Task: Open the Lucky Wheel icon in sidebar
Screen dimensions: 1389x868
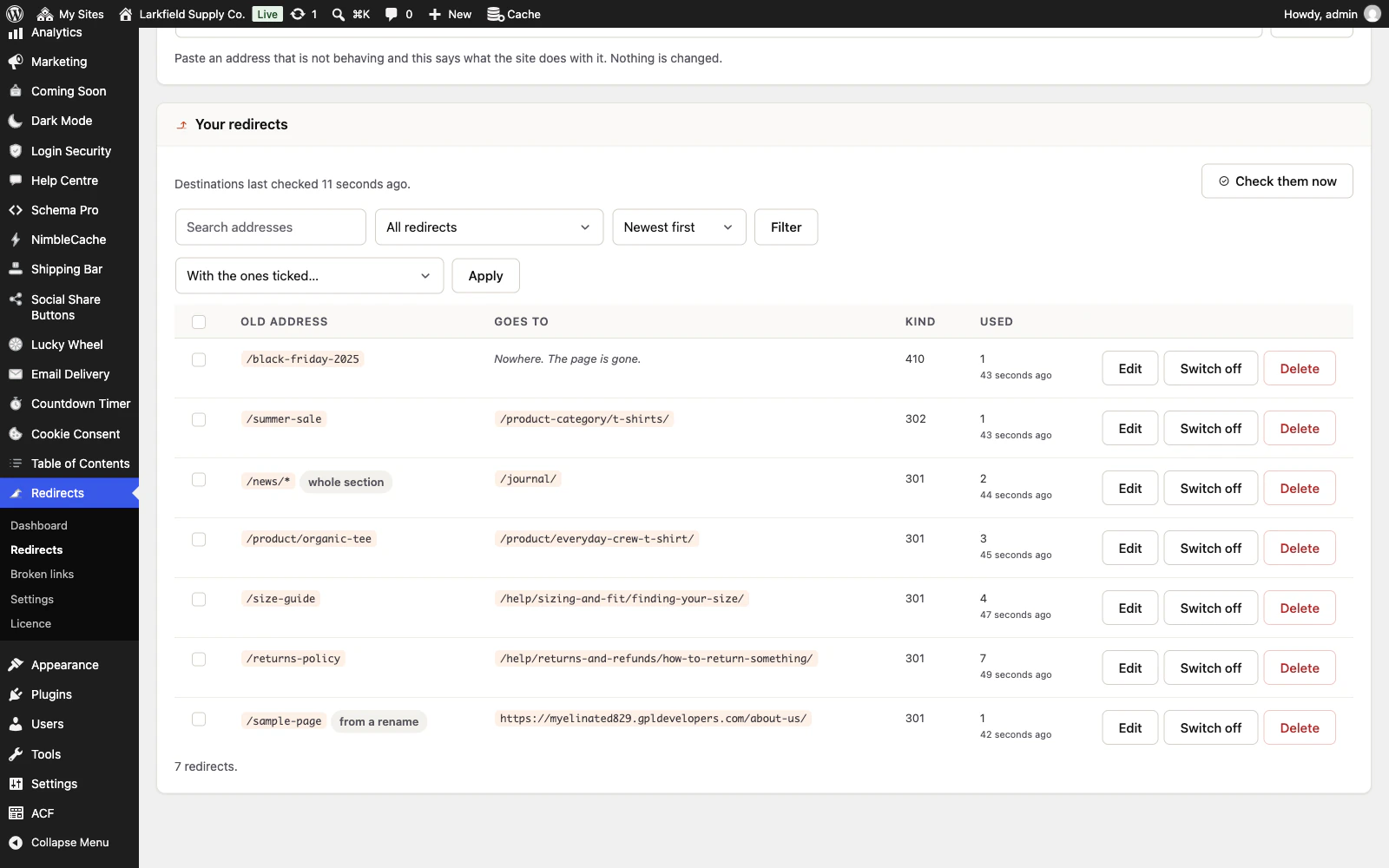Action: click(x=16, y=345)
